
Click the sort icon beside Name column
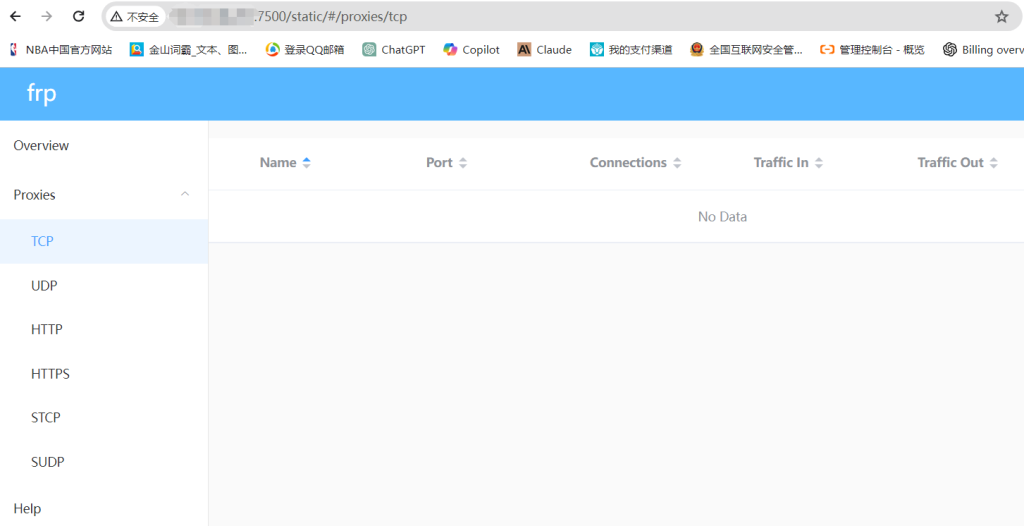click(306, 163)
